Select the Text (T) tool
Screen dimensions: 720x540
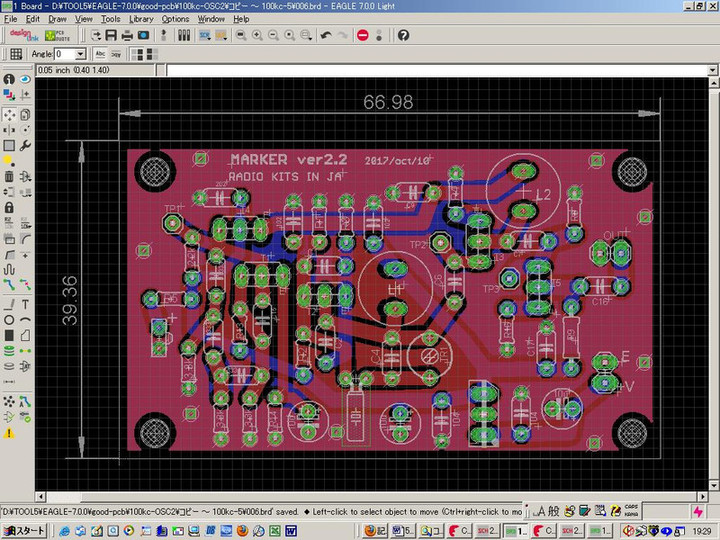(x=25, y=304)
